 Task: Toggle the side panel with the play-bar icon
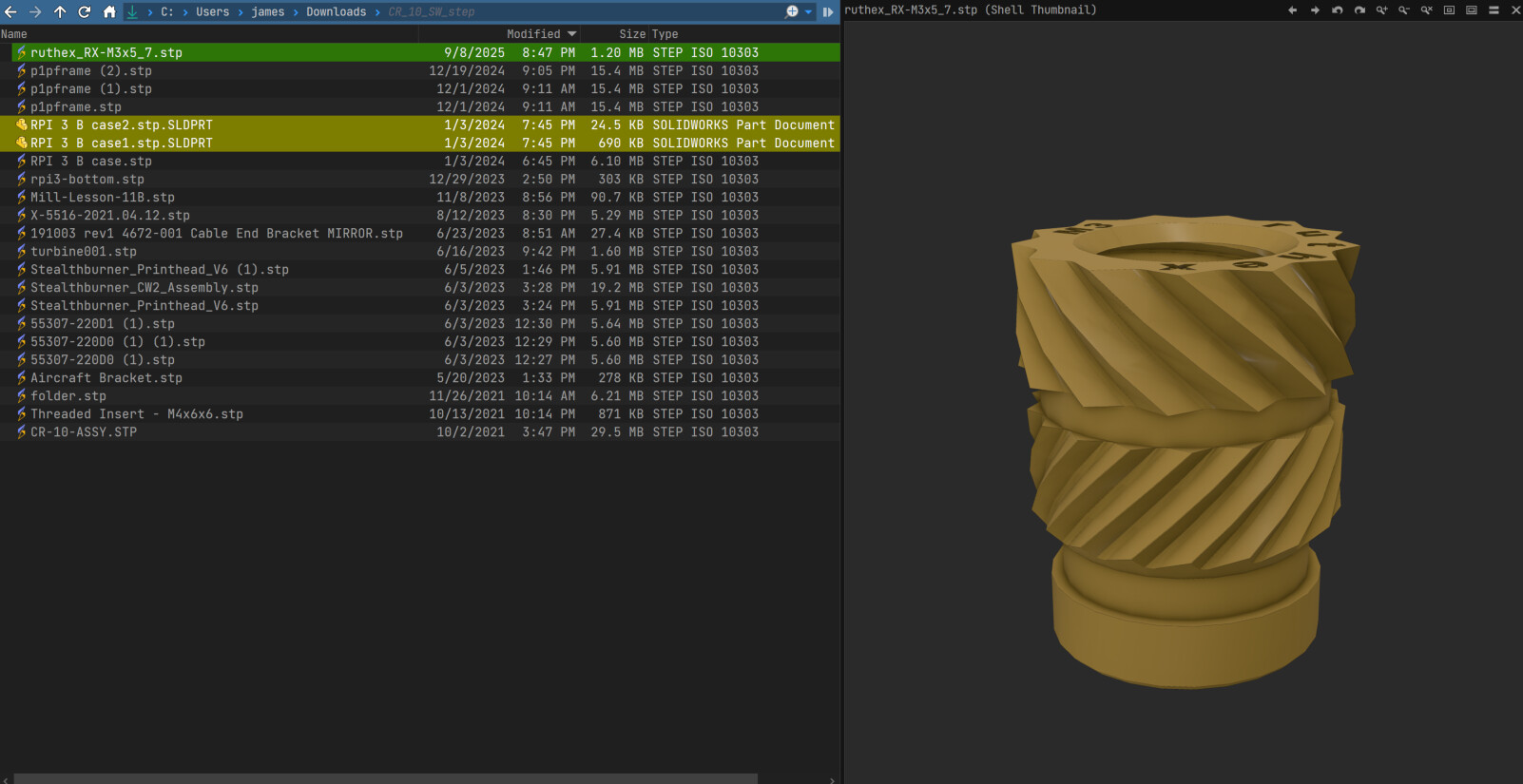pos(828,11)
